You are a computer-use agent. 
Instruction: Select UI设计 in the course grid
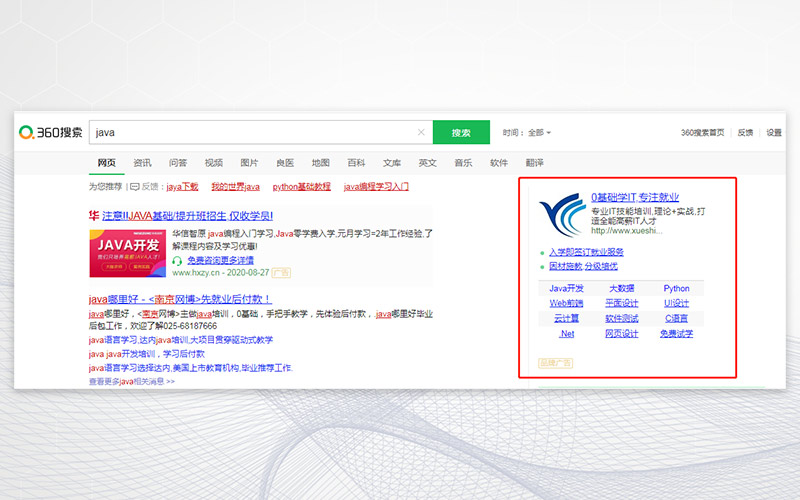(677, 303)
